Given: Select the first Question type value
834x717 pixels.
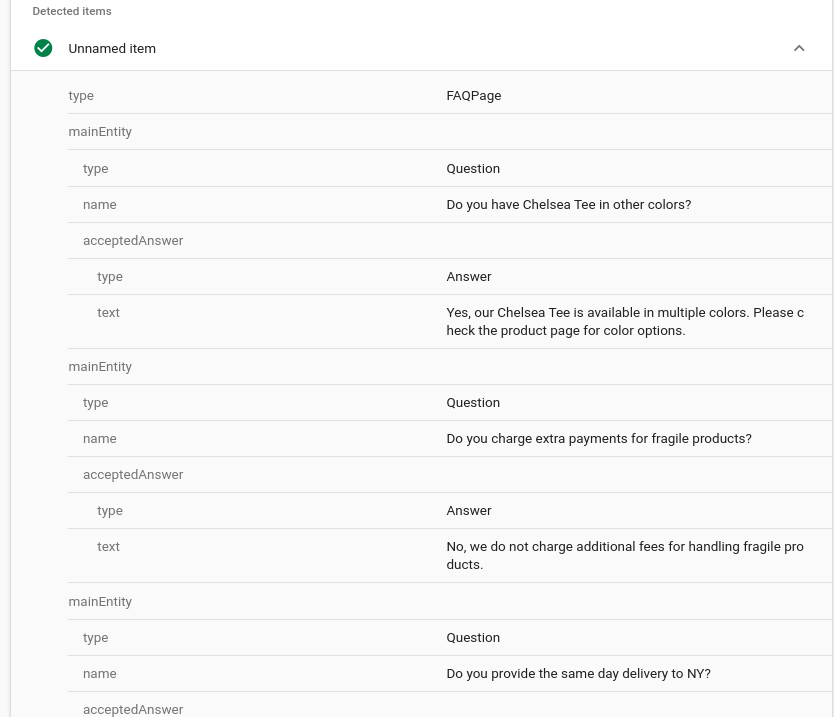Looking at the screenshot, I should pos(473,168).
